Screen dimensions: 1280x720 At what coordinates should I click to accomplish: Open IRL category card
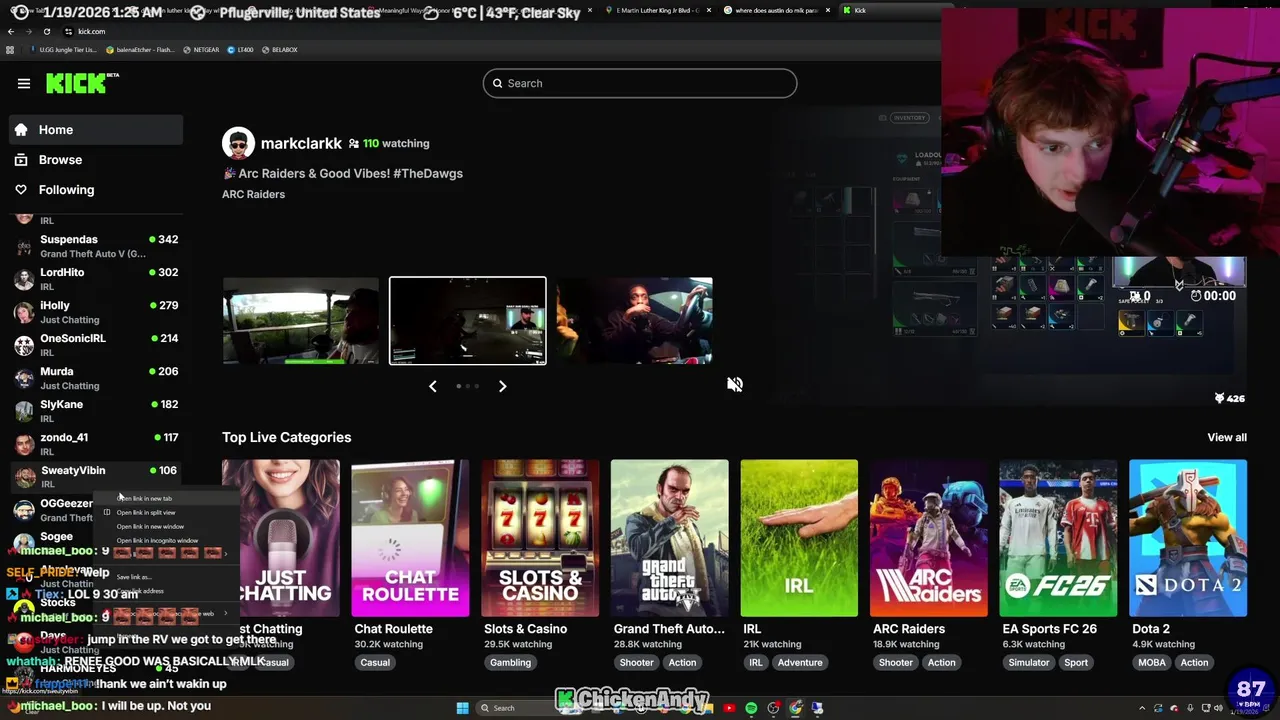(799, 538)
